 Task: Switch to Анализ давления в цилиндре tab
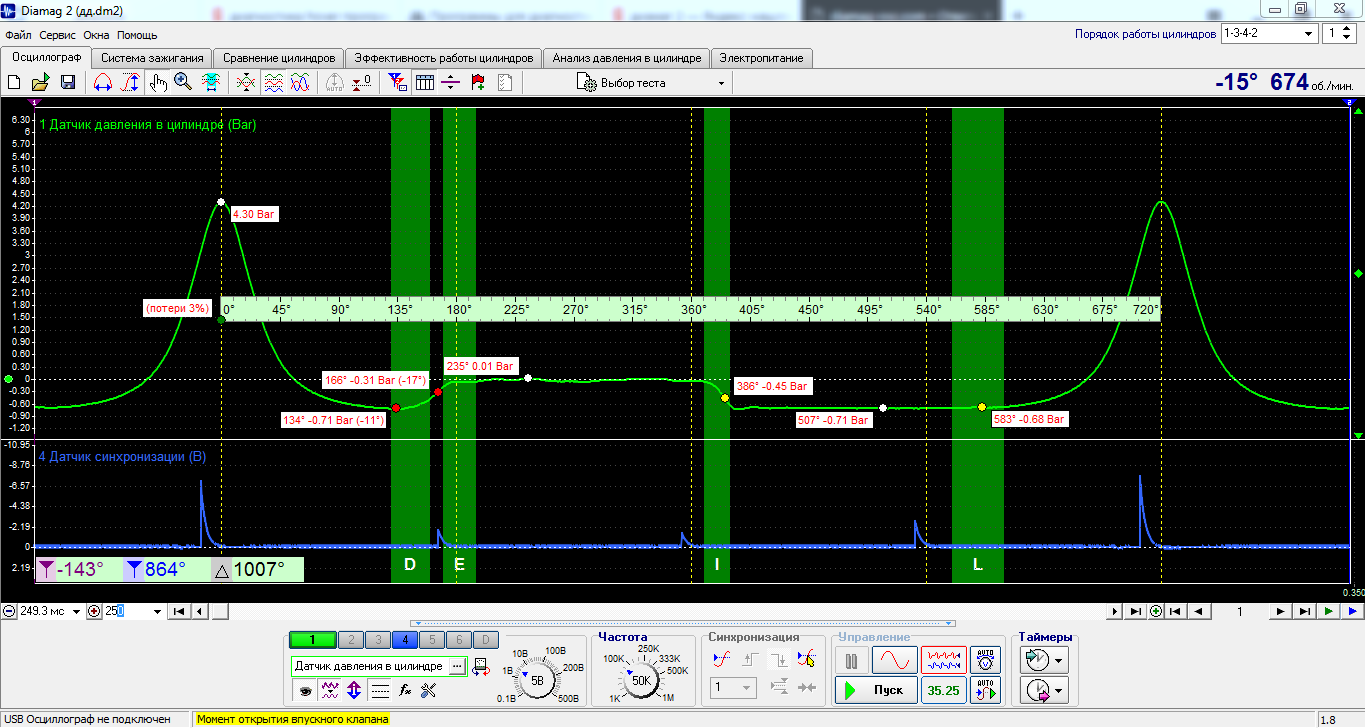627,58
